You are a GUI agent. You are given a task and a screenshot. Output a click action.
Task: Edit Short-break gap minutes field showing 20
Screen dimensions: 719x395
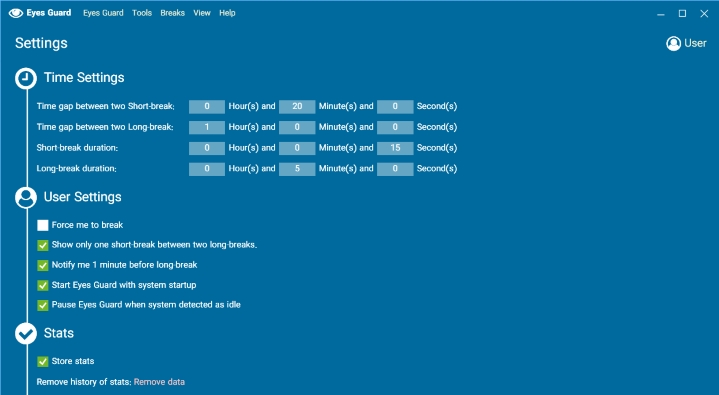click(x=297, y=106)
